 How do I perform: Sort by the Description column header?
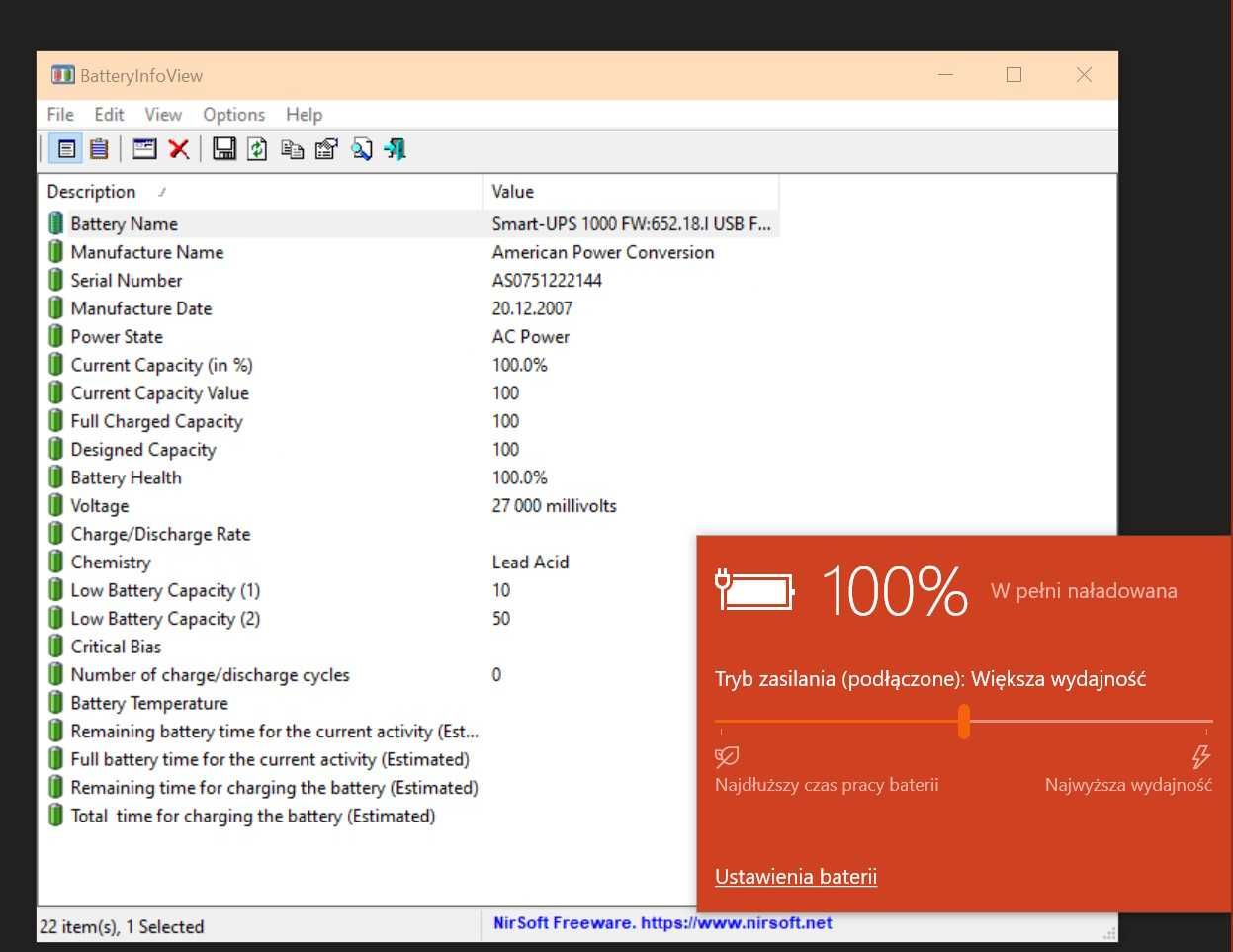[260, 192]
